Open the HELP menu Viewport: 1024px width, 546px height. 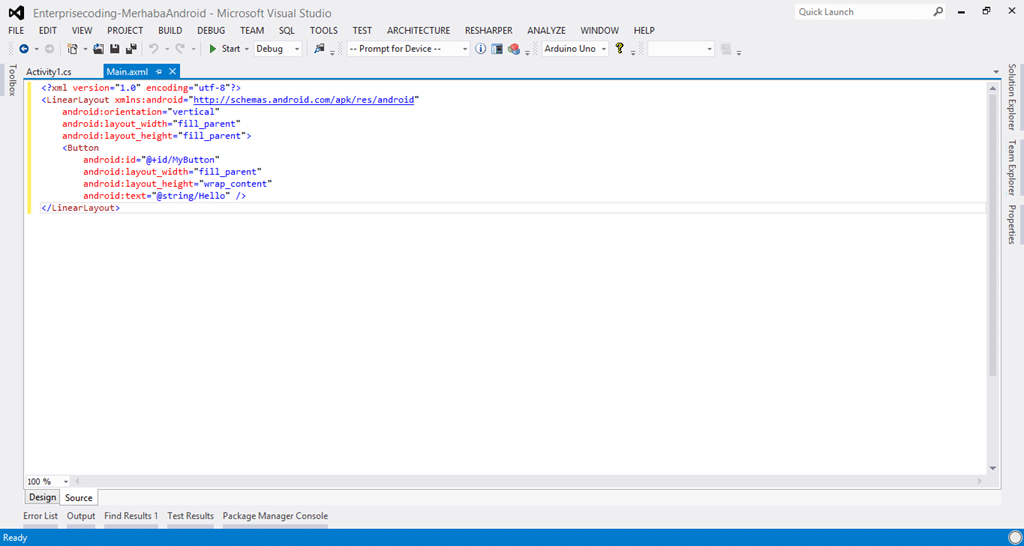[644, 31]
